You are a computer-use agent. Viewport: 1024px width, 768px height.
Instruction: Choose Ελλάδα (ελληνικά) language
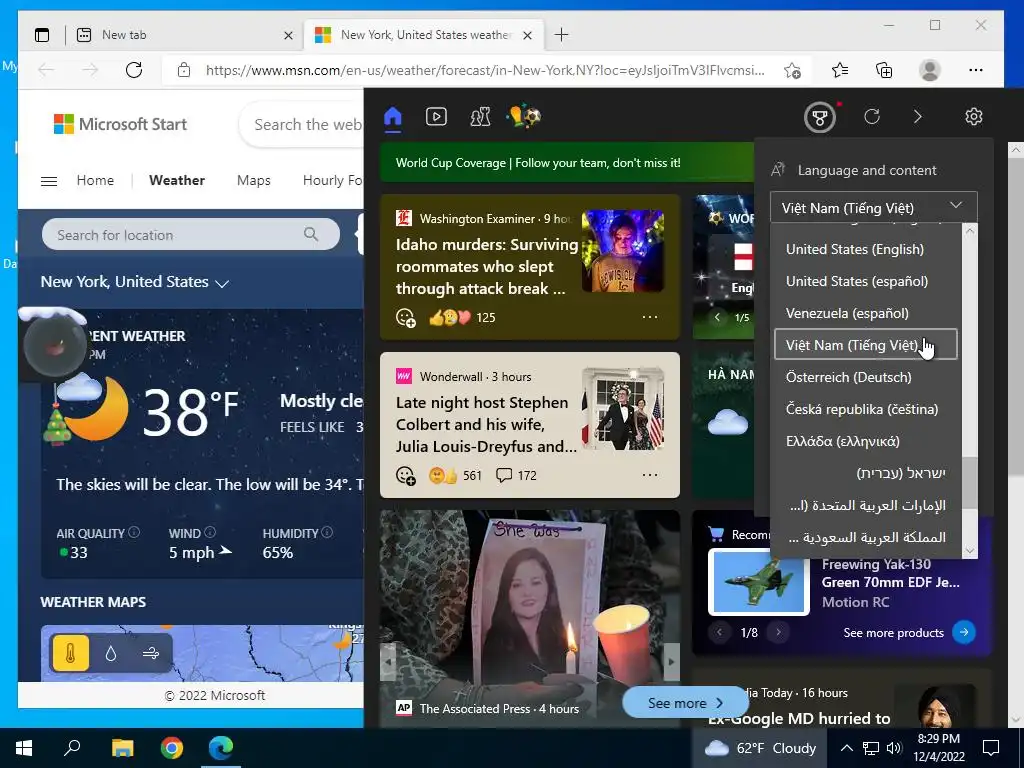[x=866, y=441]
